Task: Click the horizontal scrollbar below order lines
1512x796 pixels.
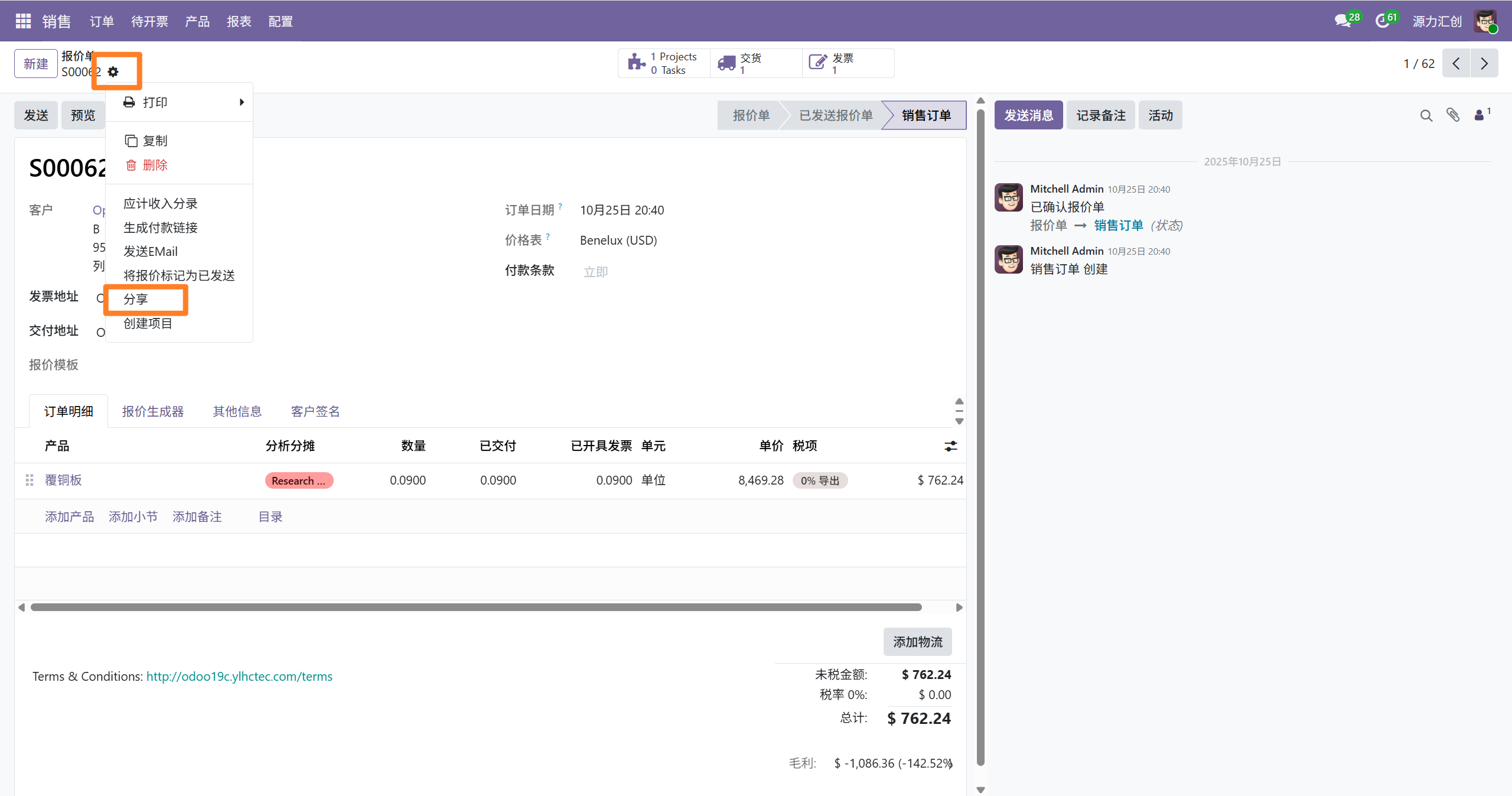Action: point(472,607)
